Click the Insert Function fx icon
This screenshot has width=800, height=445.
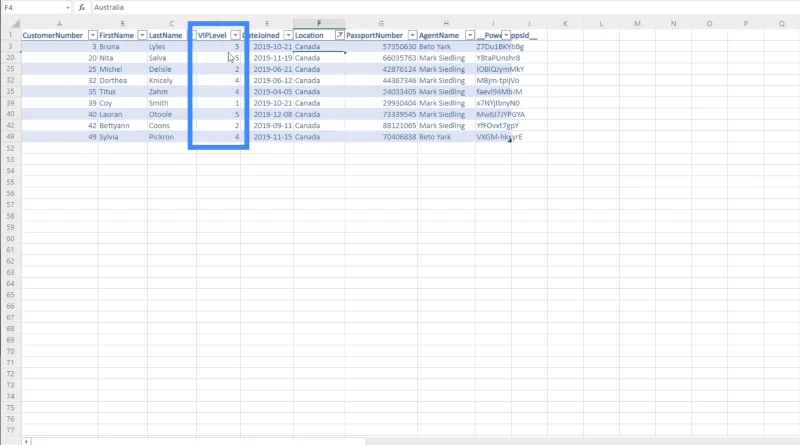click(82, 8)
